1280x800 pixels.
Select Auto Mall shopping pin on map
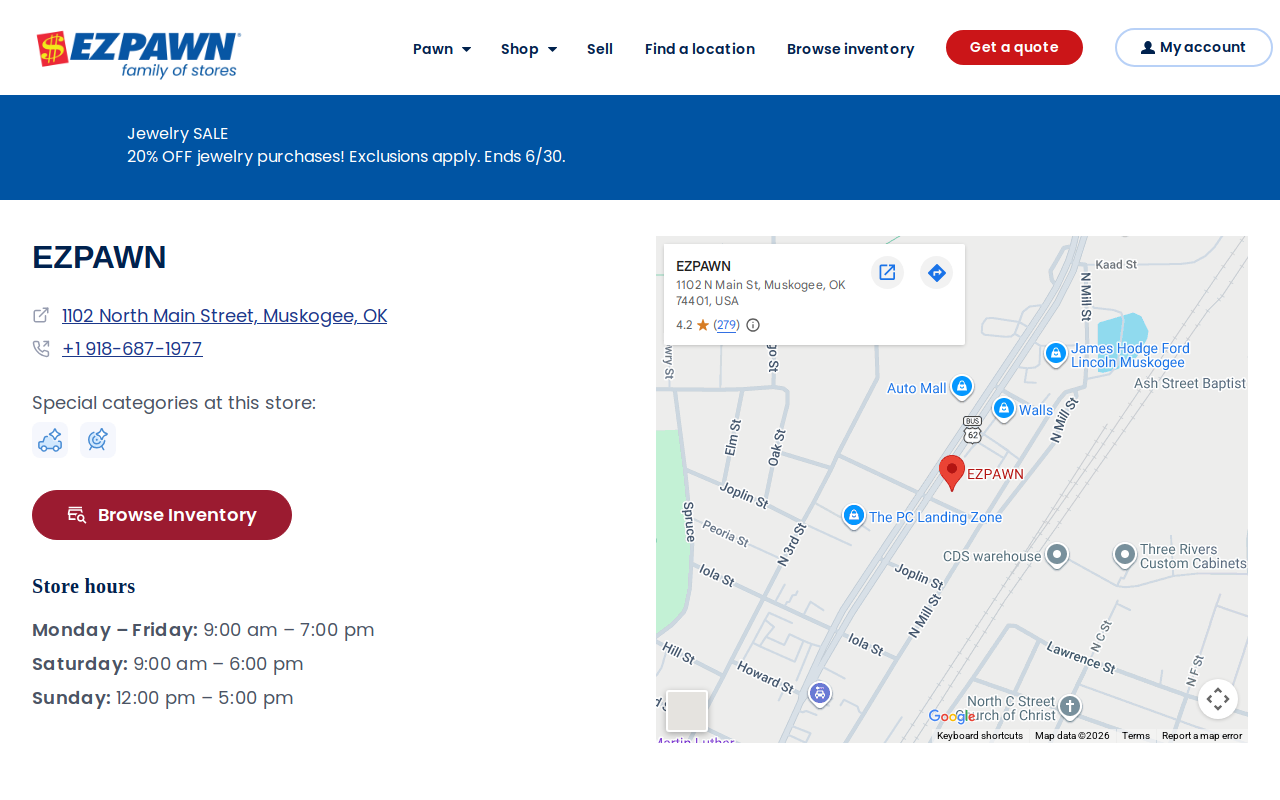[x=962, y=386]
